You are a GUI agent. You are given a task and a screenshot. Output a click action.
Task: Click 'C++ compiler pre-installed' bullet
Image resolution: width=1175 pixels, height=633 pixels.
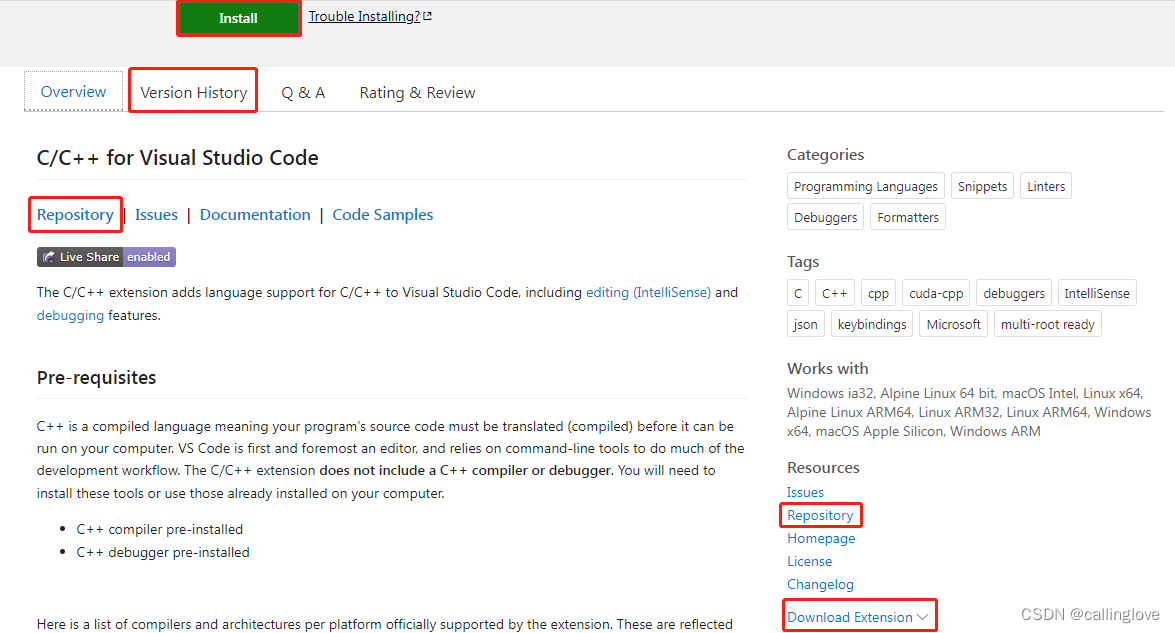[x=160, y=529]
